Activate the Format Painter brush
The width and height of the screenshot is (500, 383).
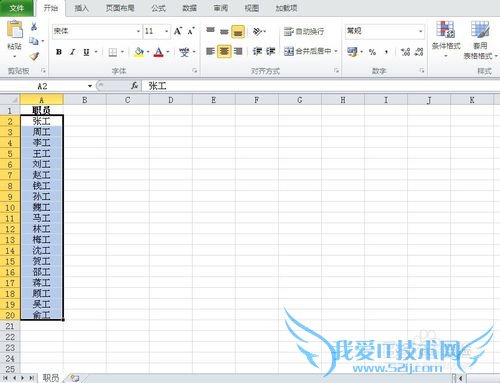click(34, 56)
